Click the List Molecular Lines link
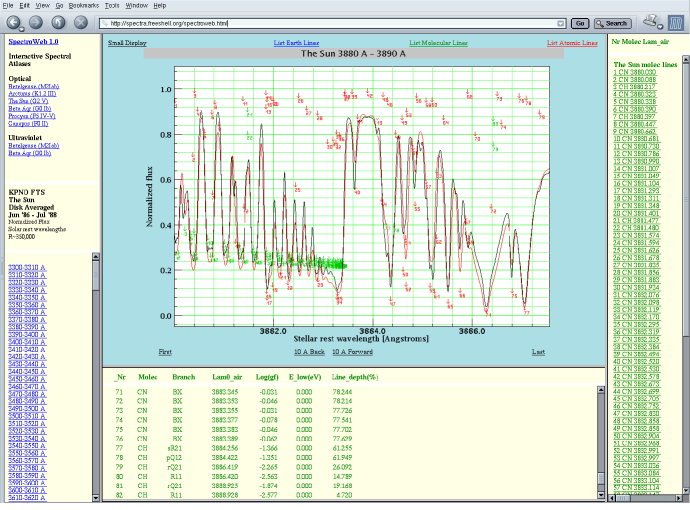This screenshot has width=690, height=510. tap(438, 44)
